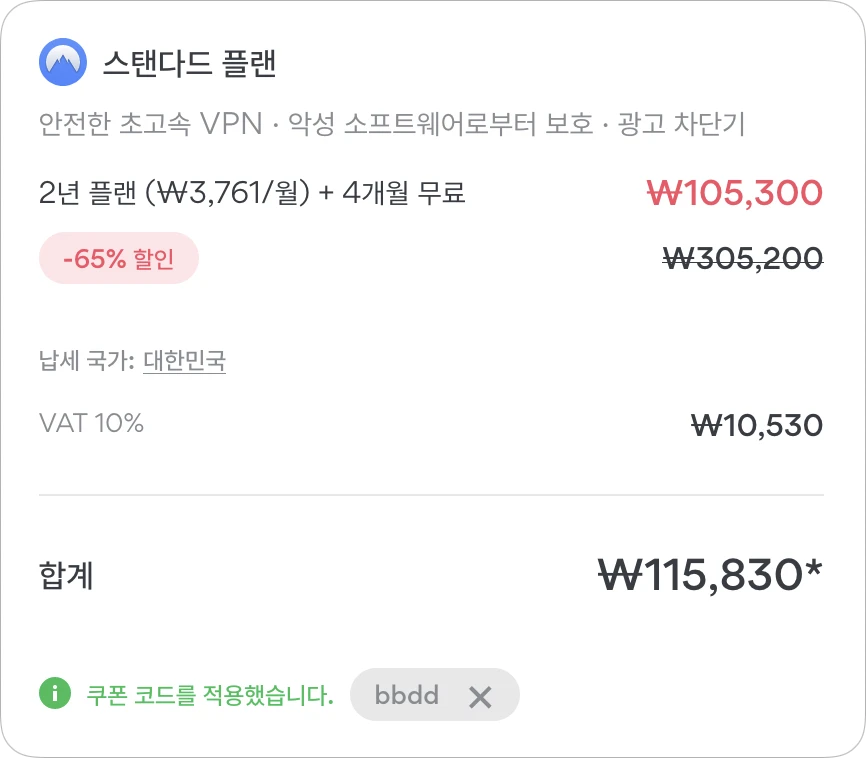Click the 스탠다드 플랜 title
866x758 pixels.
tap(189, 63)
